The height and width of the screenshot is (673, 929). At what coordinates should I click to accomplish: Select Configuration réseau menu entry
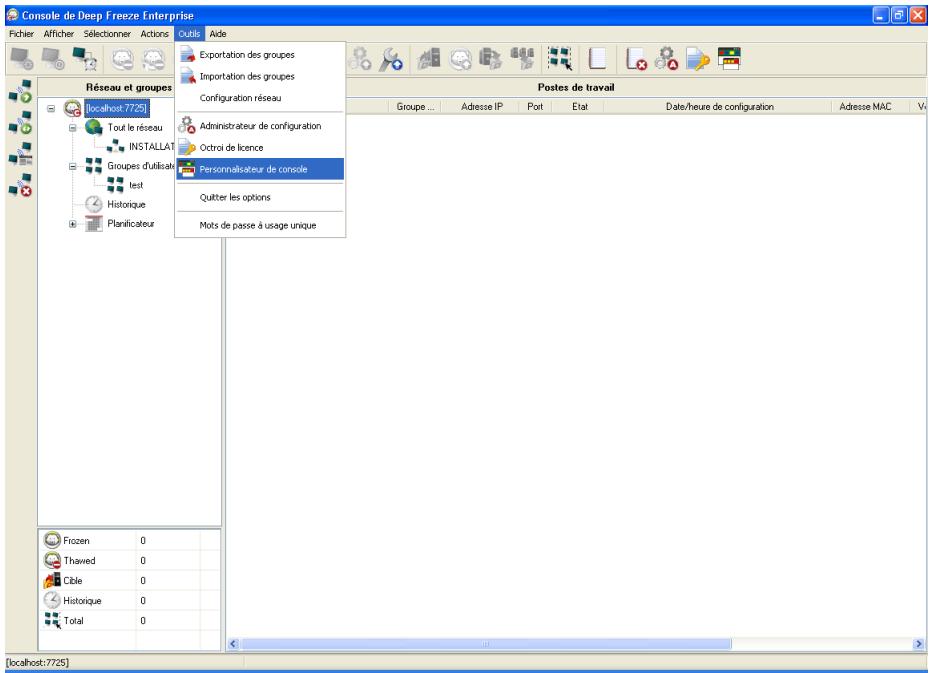click(x=260, y=98)
